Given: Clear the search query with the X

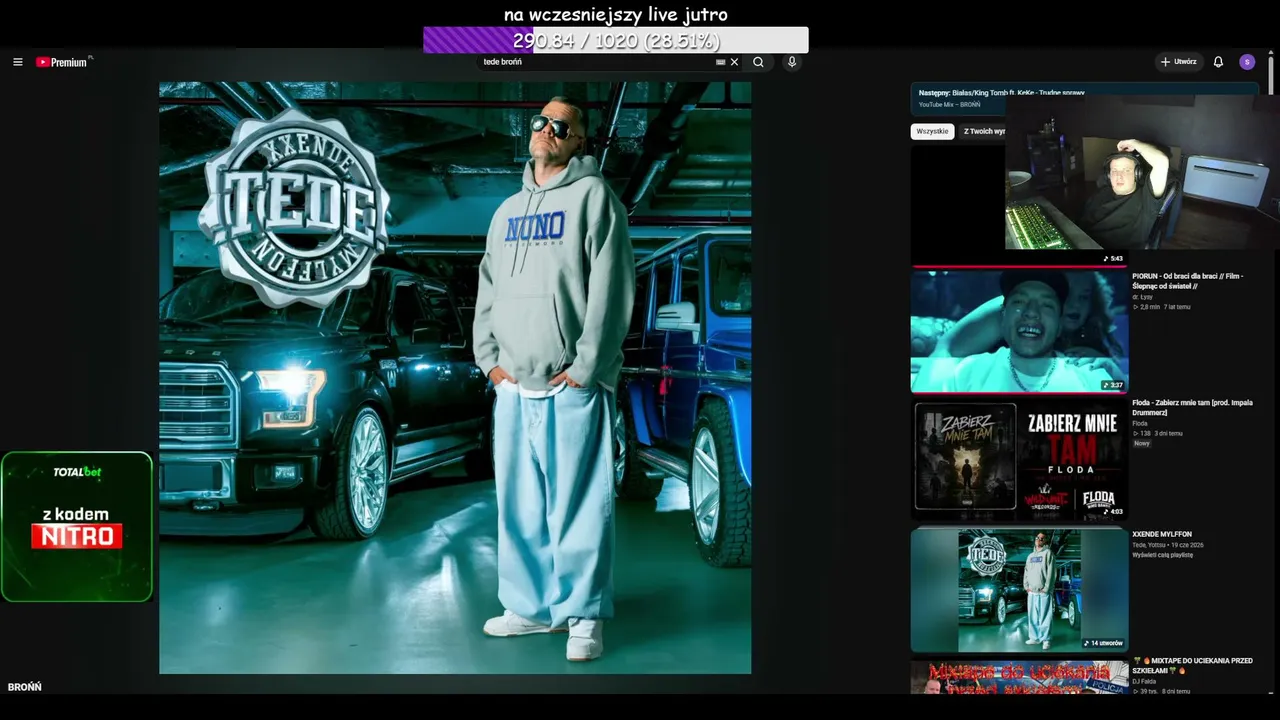Looking at the screenshot, I should coord(734,62).
